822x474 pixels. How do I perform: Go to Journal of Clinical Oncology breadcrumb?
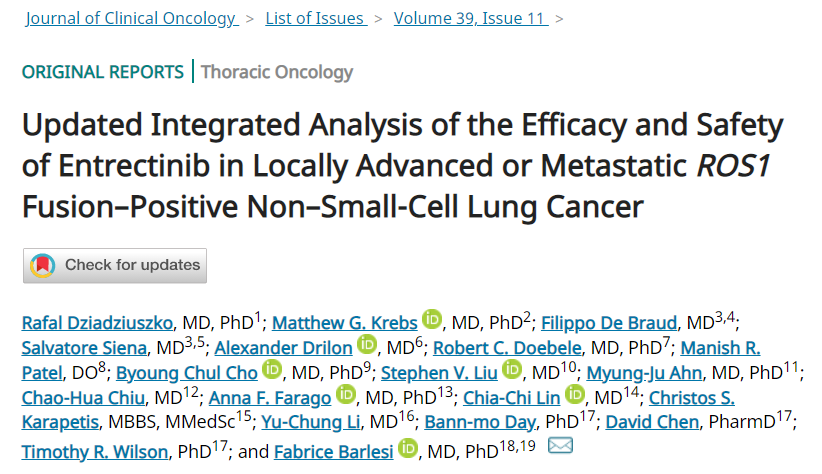129,18
